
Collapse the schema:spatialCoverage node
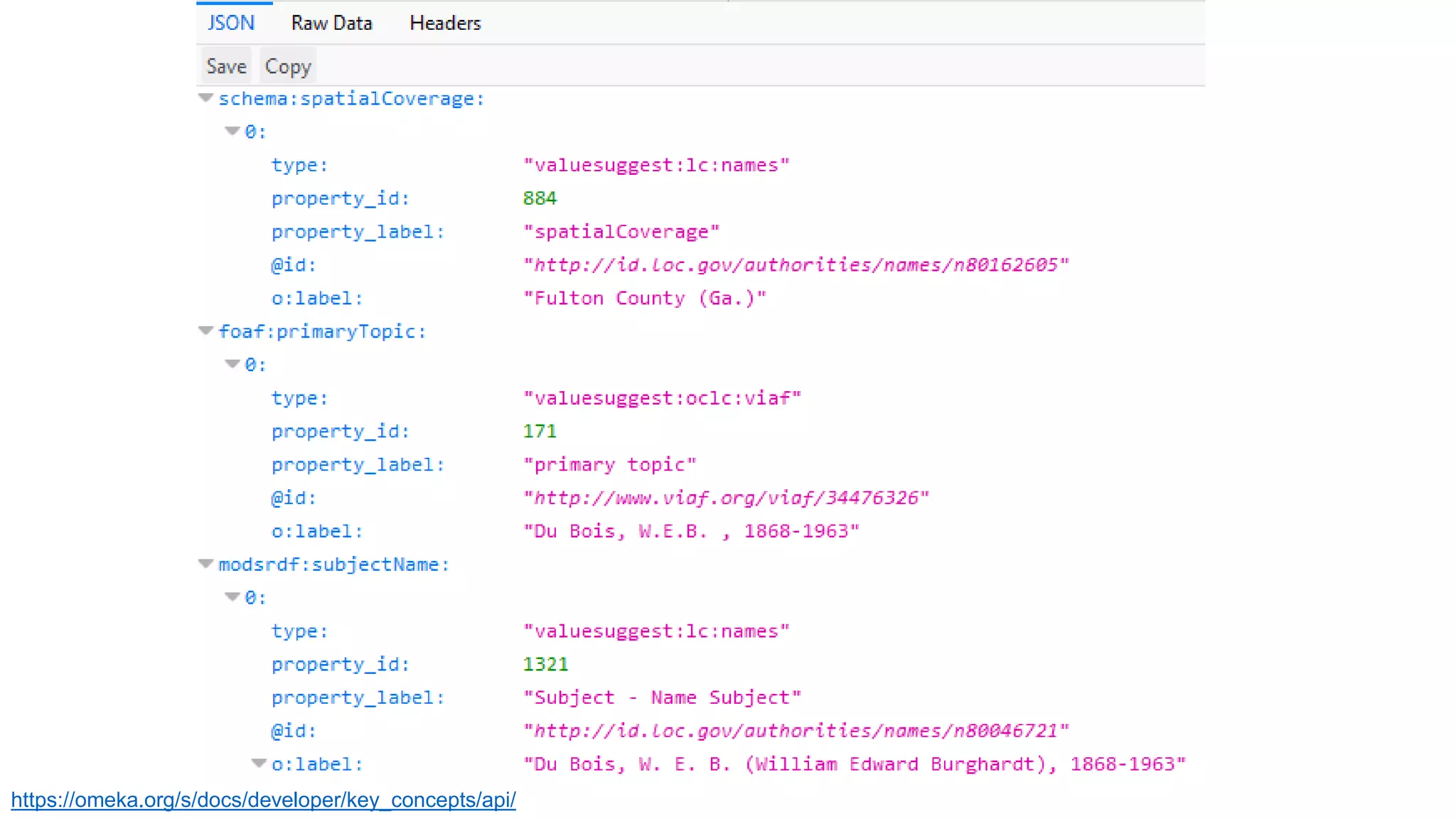(205, 98)
